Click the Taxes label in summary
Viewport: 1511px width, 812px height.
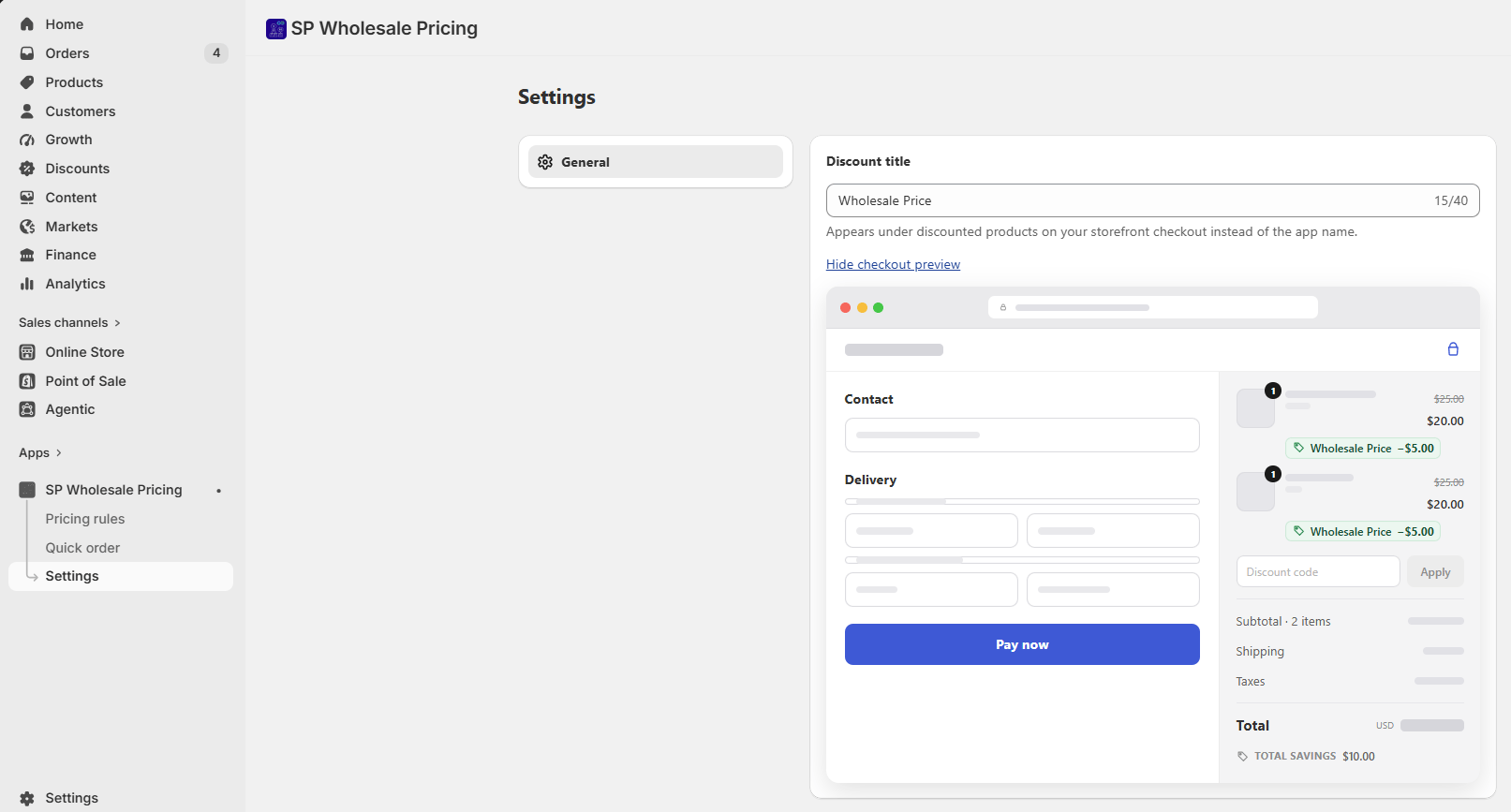(x=1250, y=682)
